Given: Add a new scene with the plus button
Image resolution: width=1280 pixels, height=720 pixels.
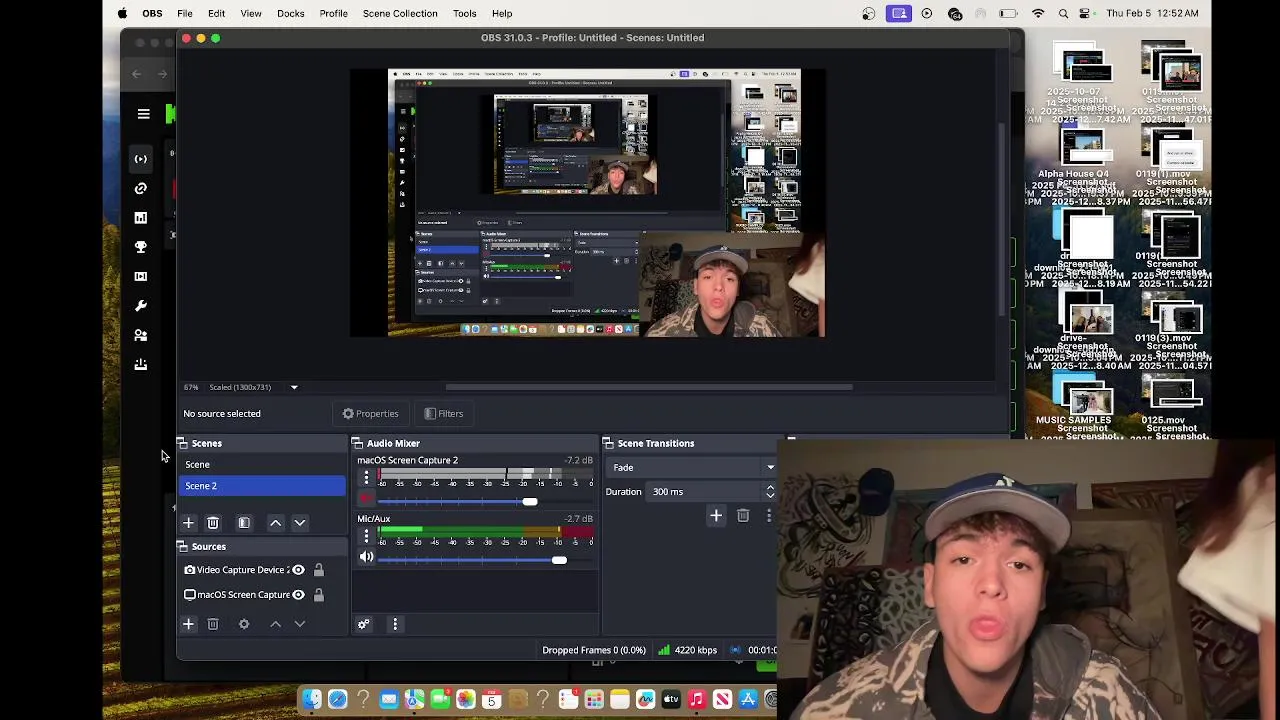Looking at the screenshot, I should click(x=188, y=522).
